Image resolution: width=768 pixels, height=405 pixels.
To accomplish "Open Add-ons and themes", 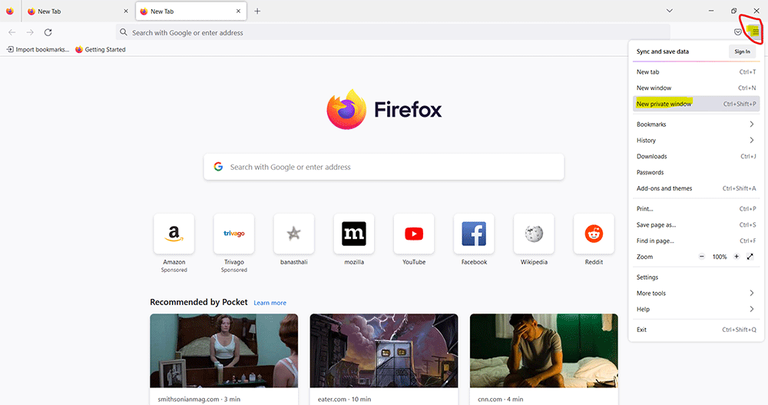I will [x=696, y=189].
